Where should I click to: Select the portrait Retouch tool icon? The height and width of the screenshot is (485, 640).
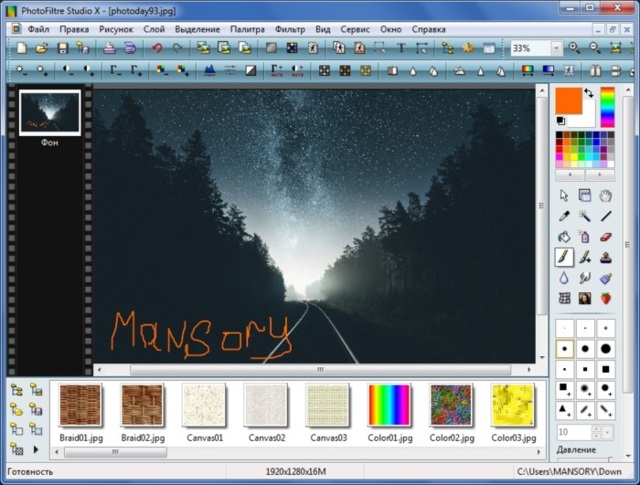(x=584, y=298)
